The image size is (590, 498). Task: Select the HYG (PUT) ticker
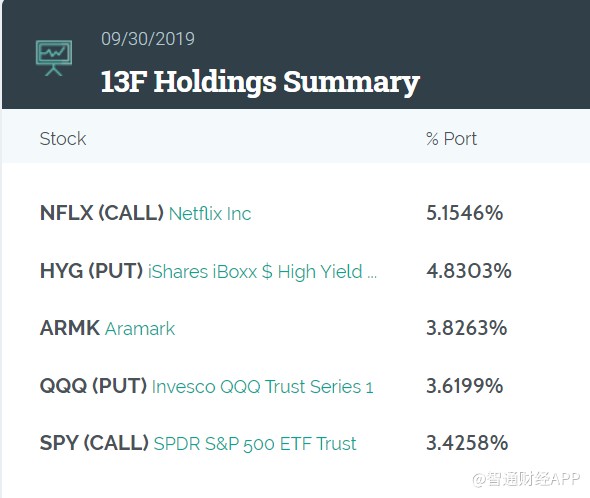tap(91, 271)
